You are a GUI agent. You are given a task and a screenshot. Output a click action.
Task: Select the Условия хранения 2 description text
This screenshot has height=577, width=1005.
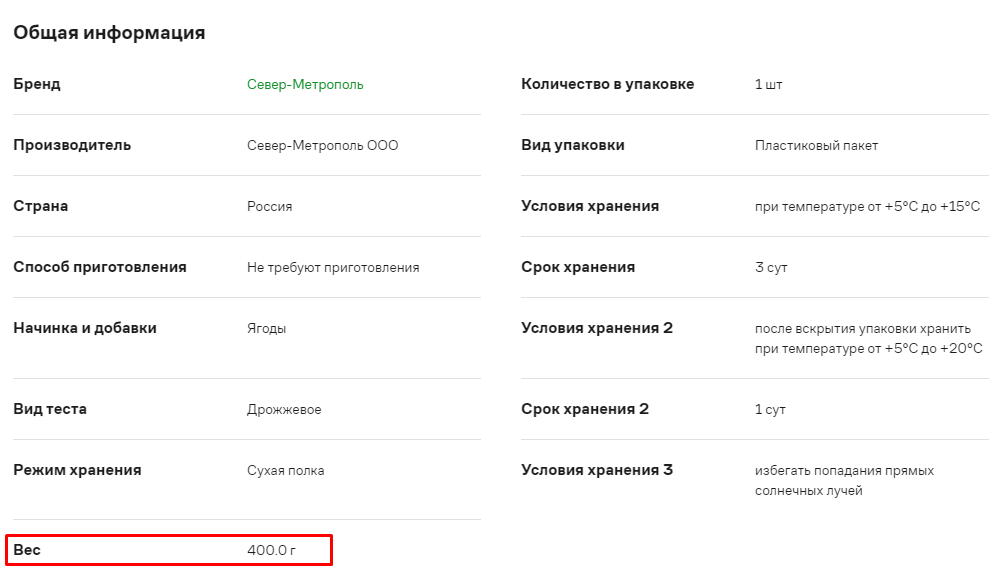868,339
